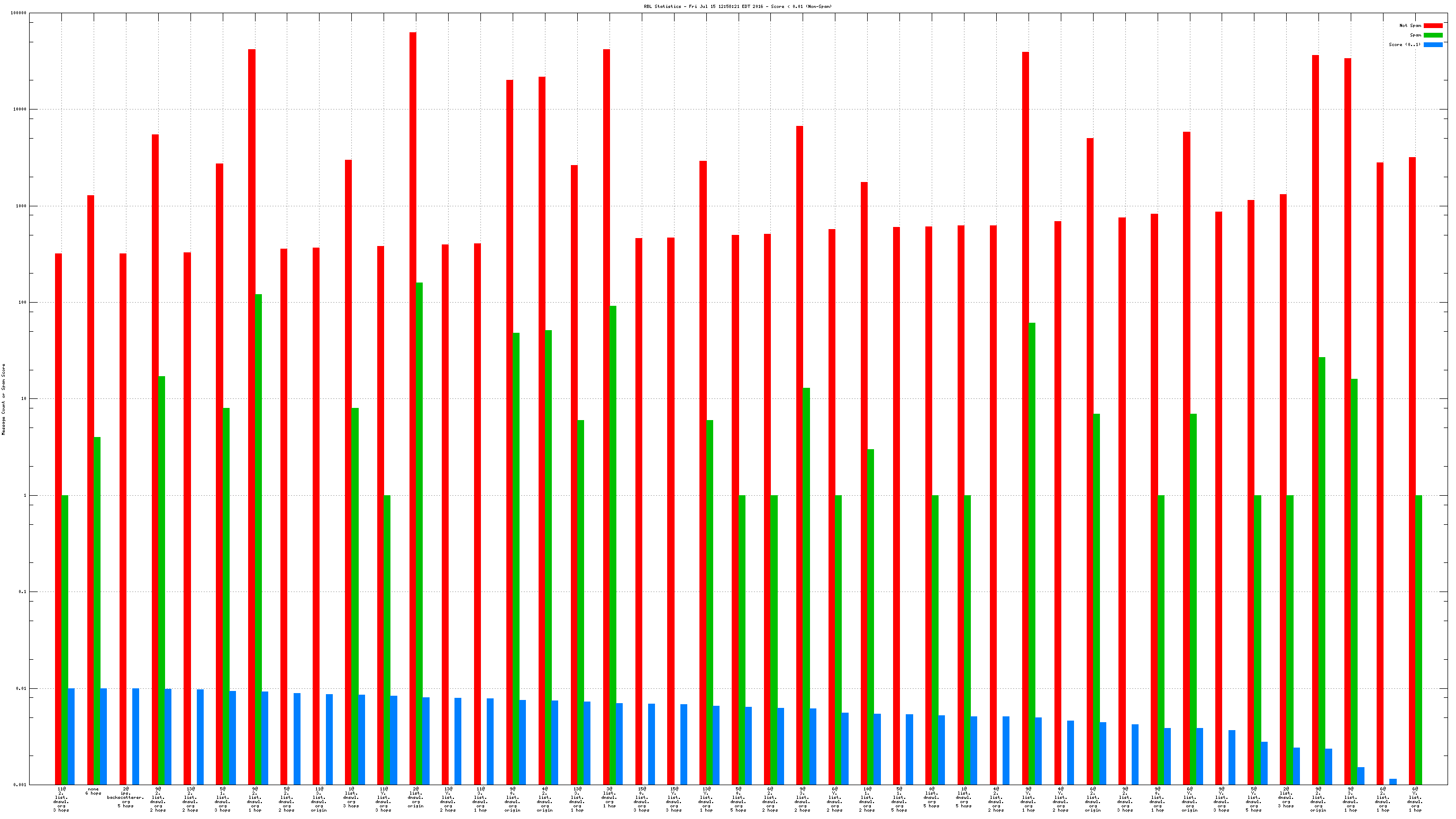Click the shortest blue bar near right edge

1393,781
